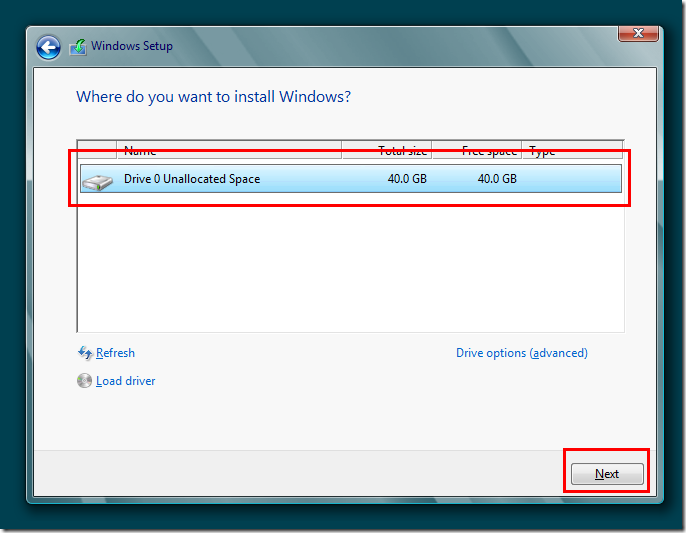The image size is (686, 533).
Task: Sort by the Name column header
Action: [229, 150]
